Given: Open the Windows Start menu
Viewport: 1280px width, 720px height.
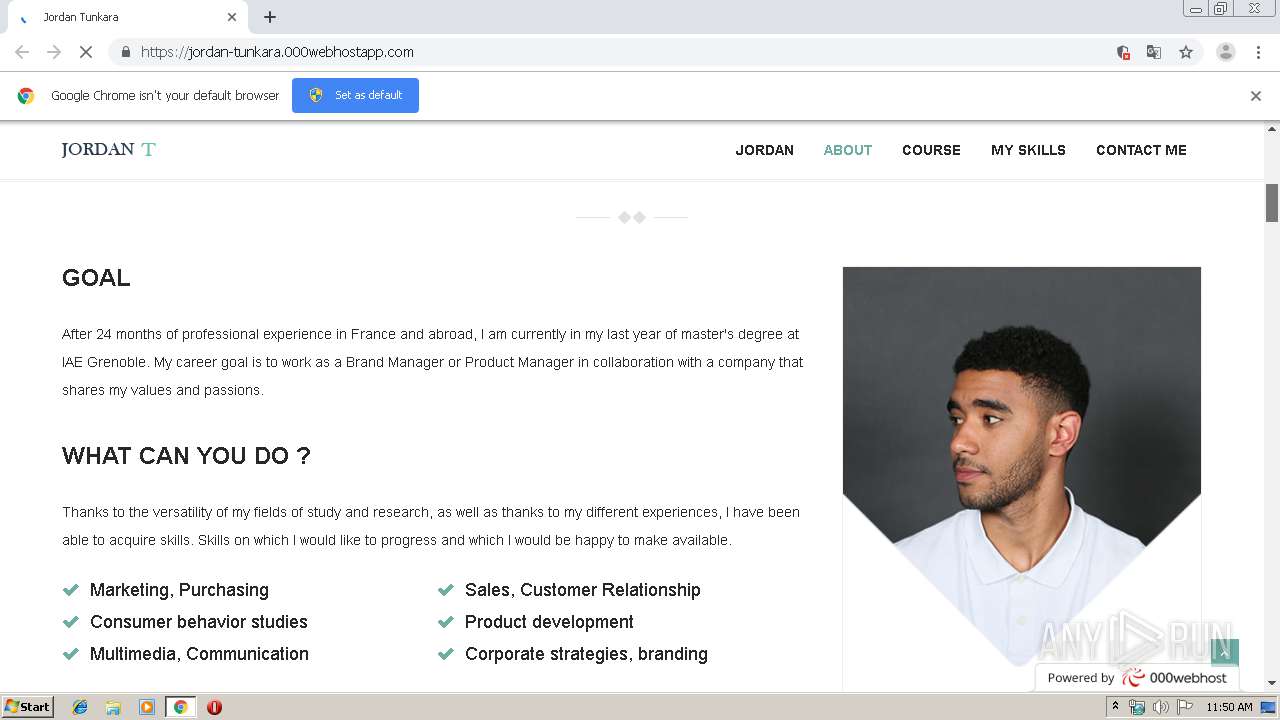Looking at the screenshot, I should click(x=28, y=707).
